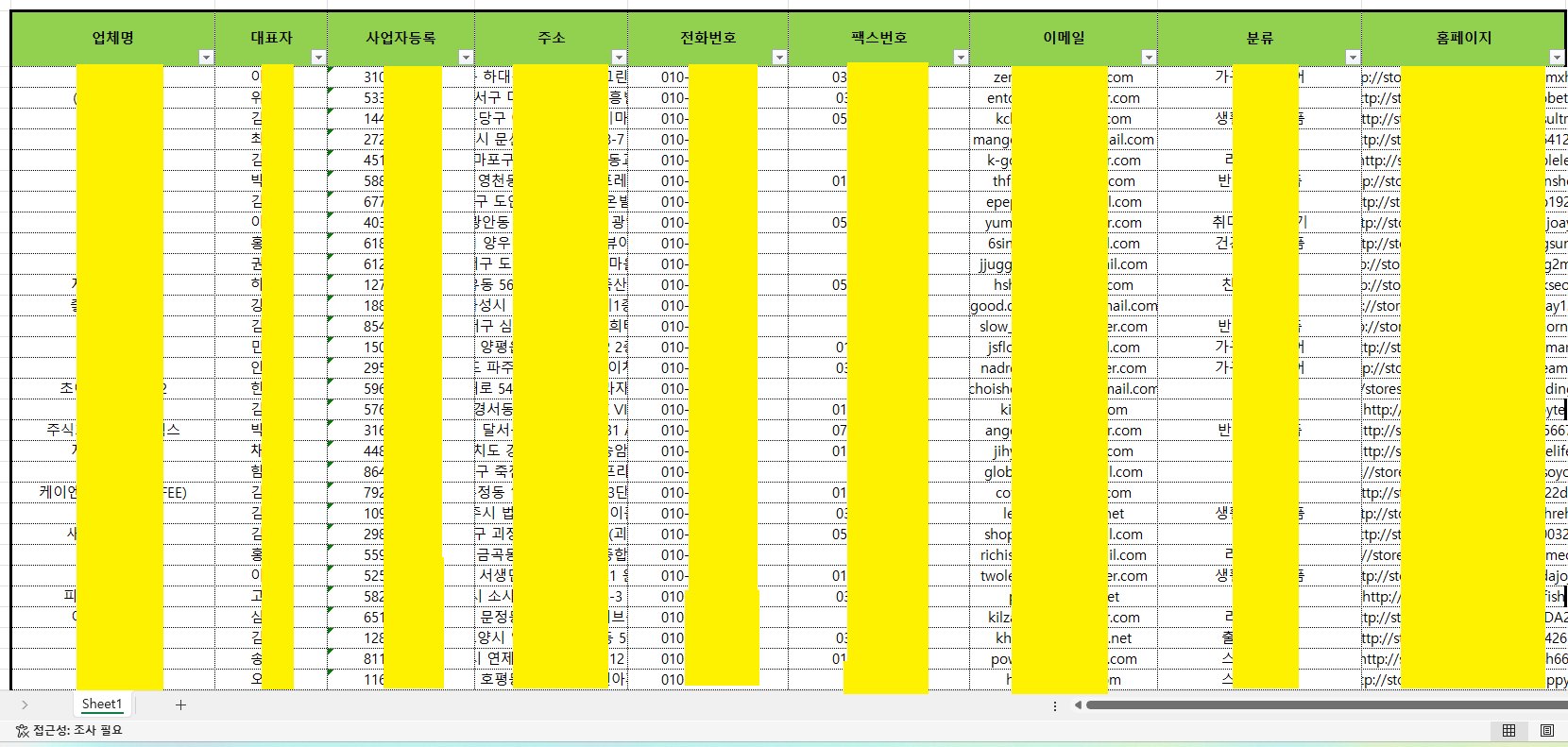The height and width of the screenshot is (747, 1568).
Task: Select the email cell starting with "mang"
Action: pyautogui.click(x=1064, y=140)
